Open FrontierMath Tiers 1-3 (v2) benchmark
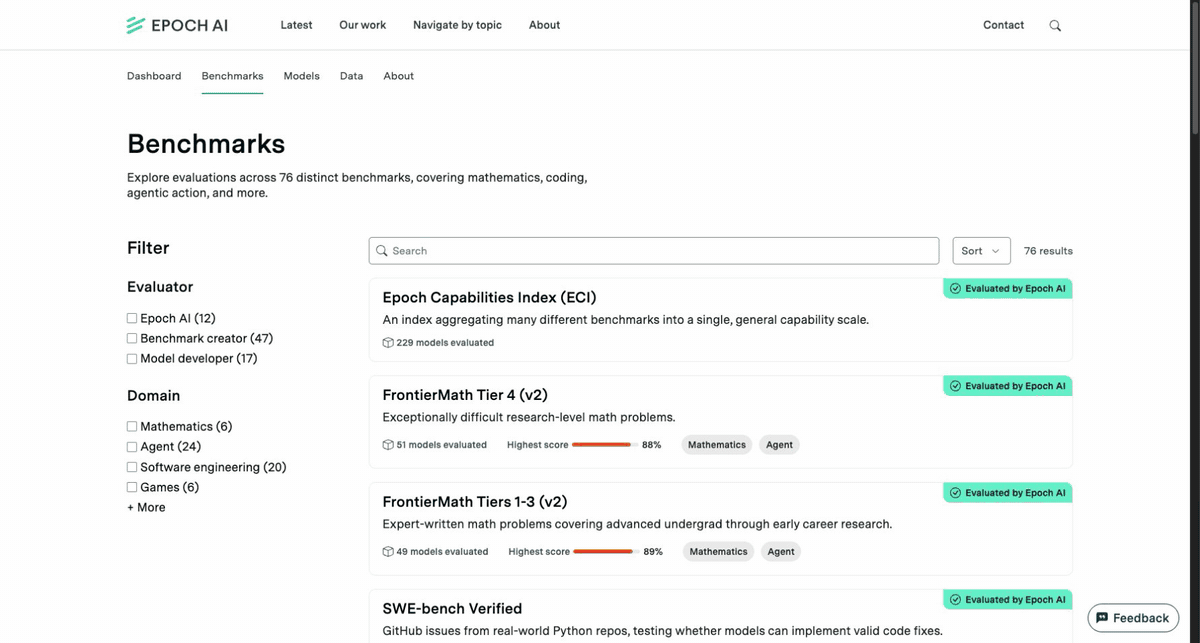The height and width of the screenshot is (643, 1200). coord(475,502)
